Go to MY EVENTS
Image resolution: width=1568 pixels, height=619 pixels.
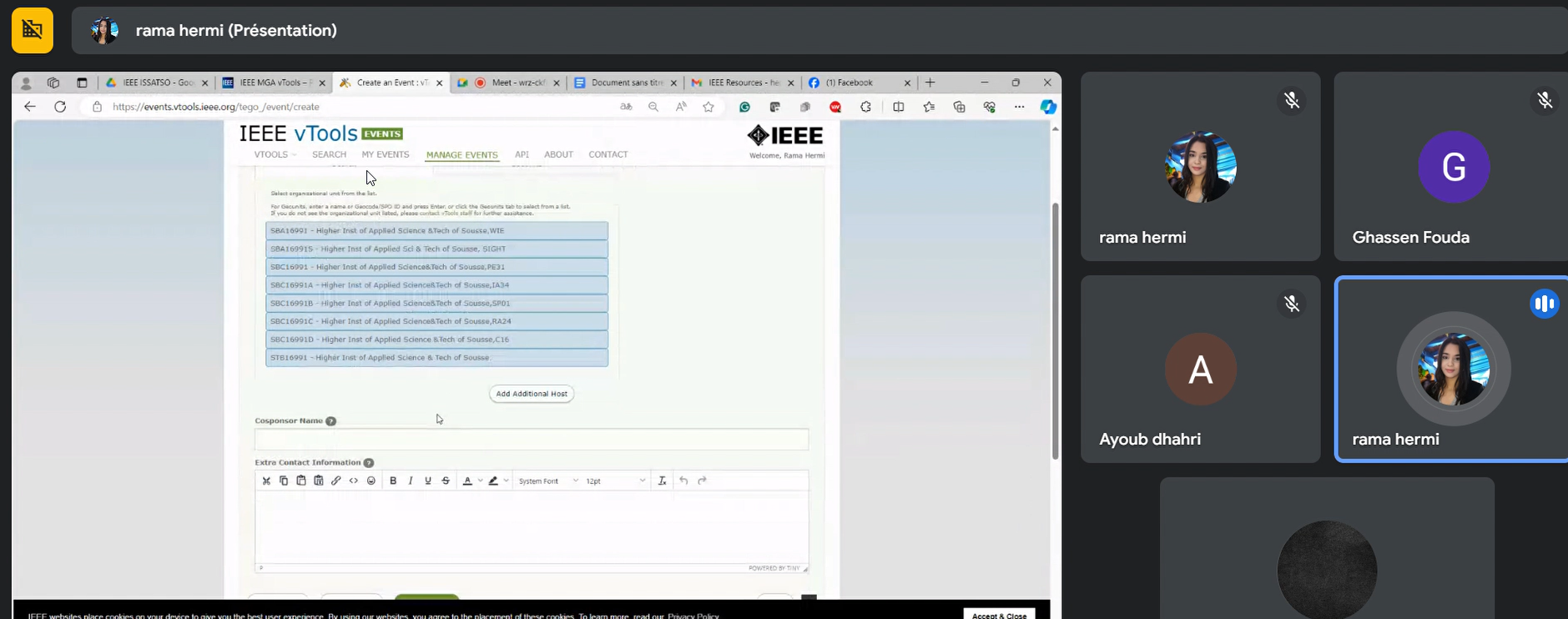click(x=386, y=154)
